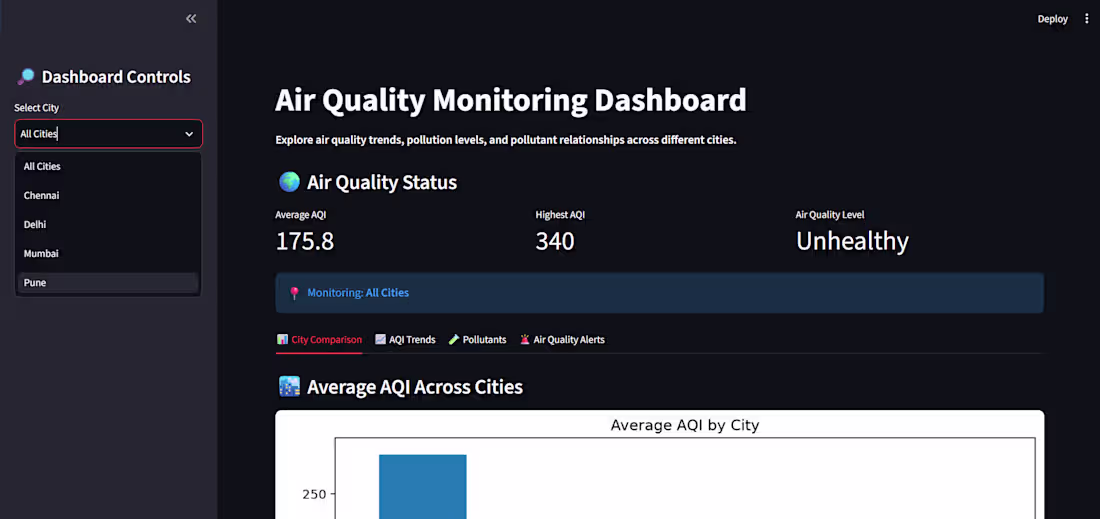Choose All Cities from the dropdown list
The height and width of the screenshot is (519, 1100).
108,166
